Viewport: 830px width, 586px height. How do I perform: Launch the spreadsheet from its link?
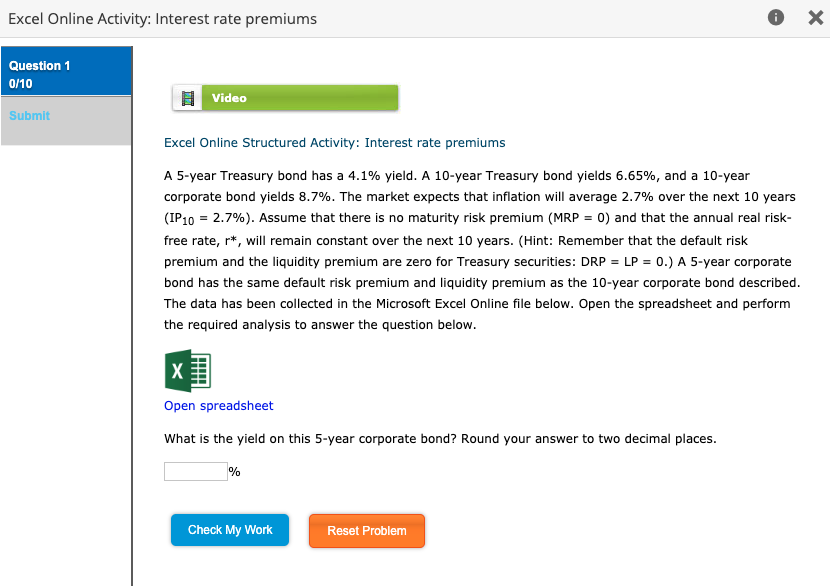218,405
